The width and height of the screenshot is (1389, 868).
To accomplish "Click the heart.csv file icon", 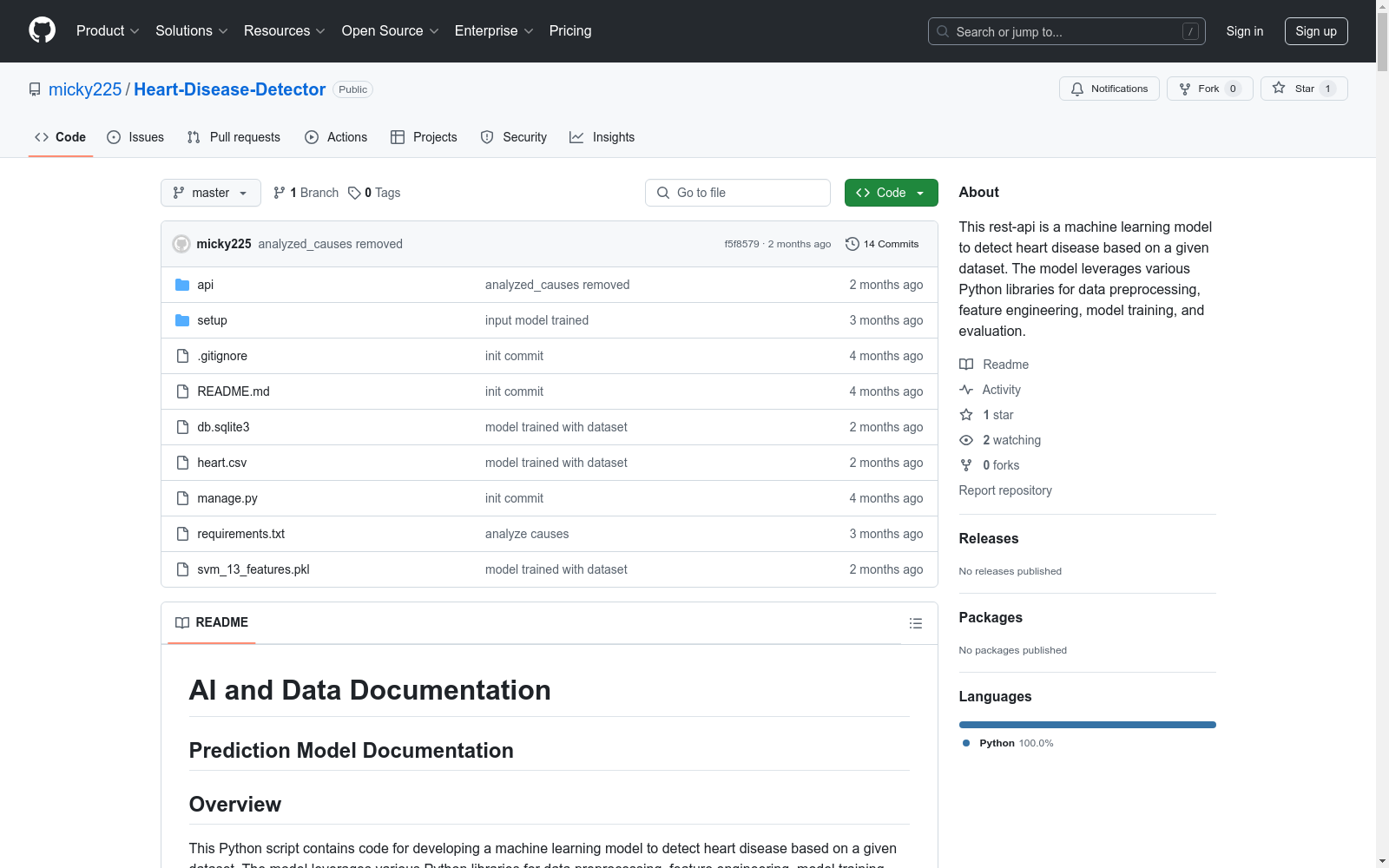I will 182,463.
